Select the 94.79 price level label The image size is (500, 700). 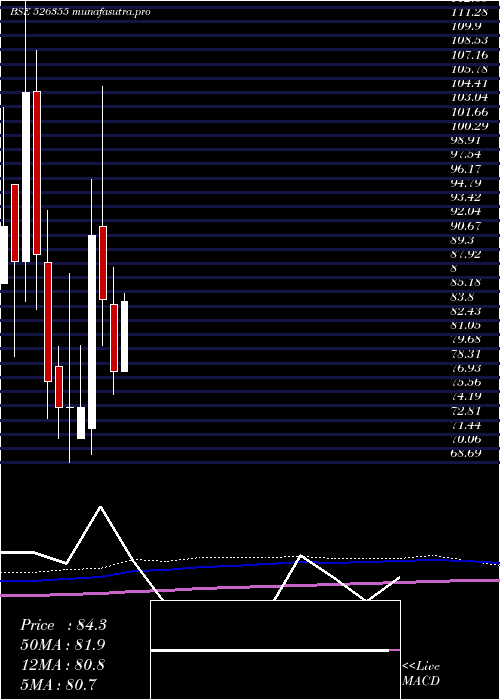click(467, 183)
